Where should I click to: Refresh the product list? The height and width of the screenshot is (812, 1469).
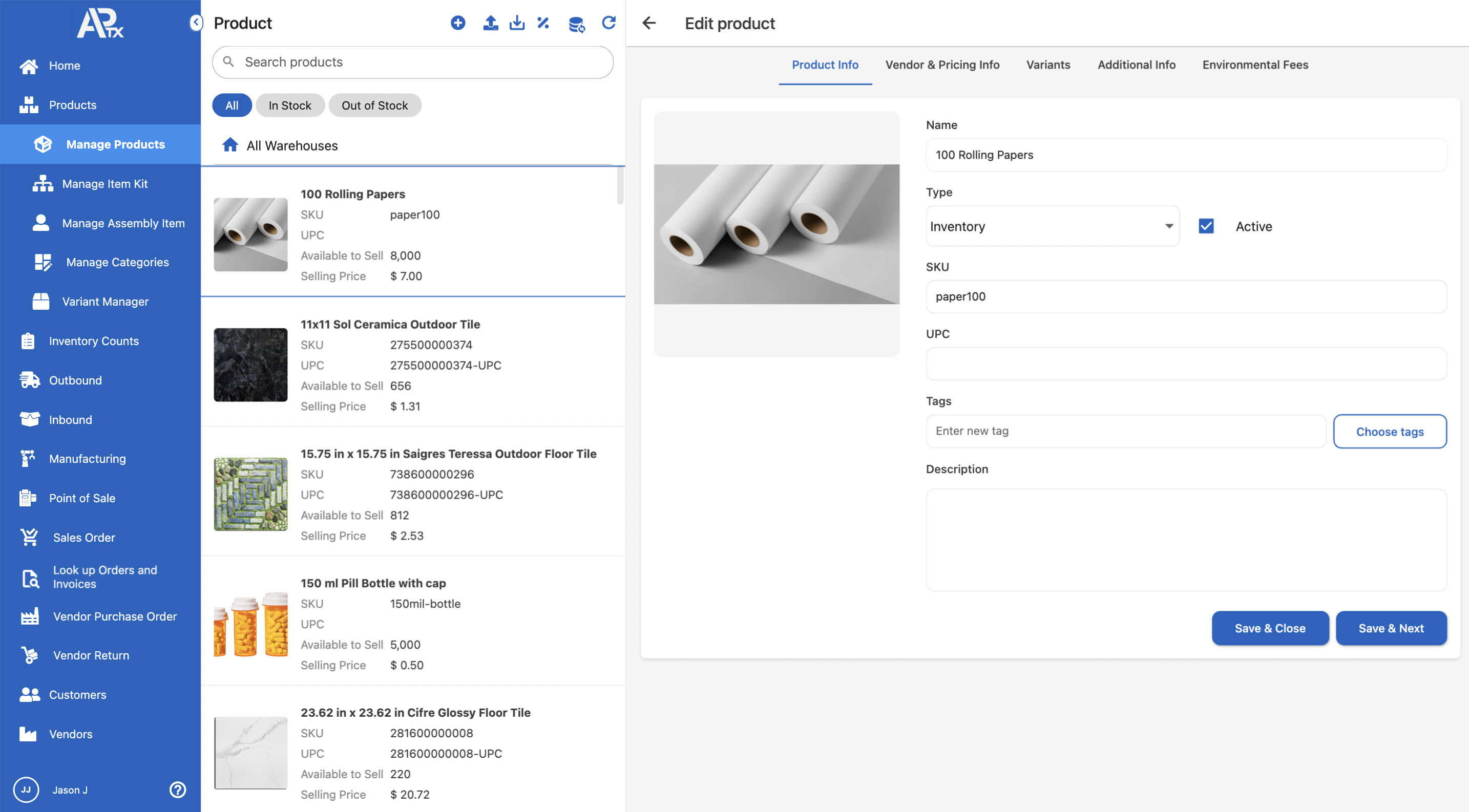click(x=608, y=23)
